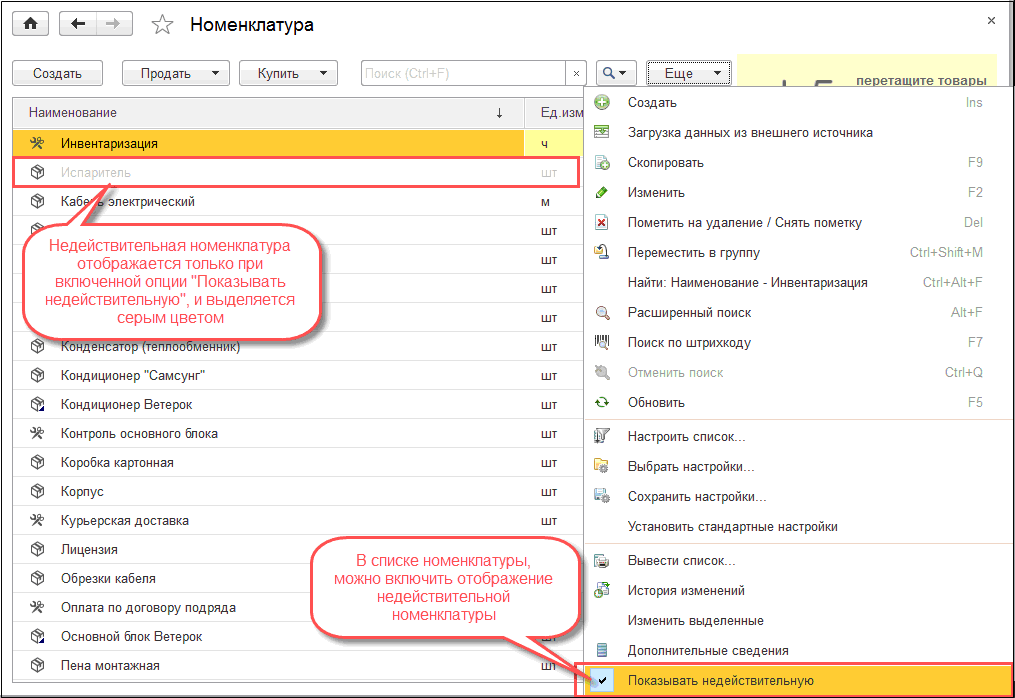Clear the search field with X button

point(576,73)
